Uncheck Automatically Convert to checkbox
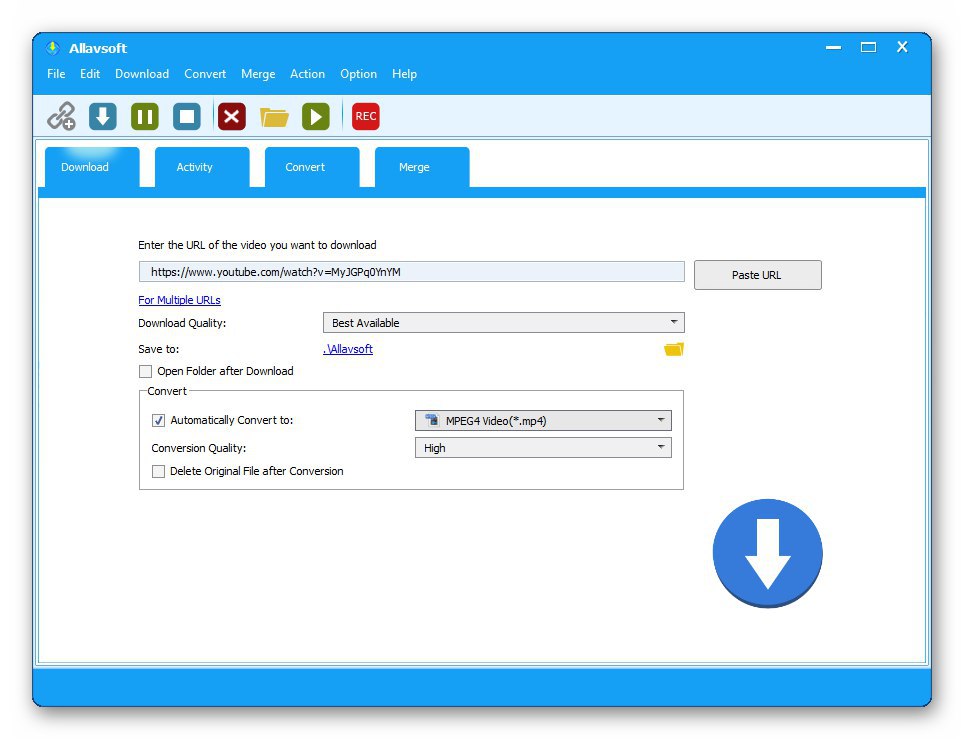This screenshot has width=964, height=739. [159, 421]
